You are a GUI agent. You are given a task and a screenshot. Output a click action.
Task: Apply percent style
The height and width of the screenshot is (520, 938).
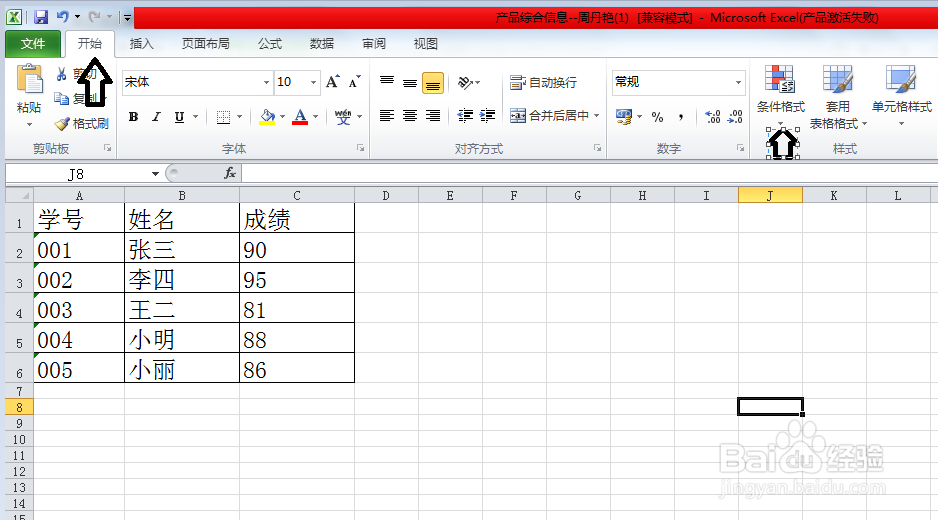click(657, 117)
